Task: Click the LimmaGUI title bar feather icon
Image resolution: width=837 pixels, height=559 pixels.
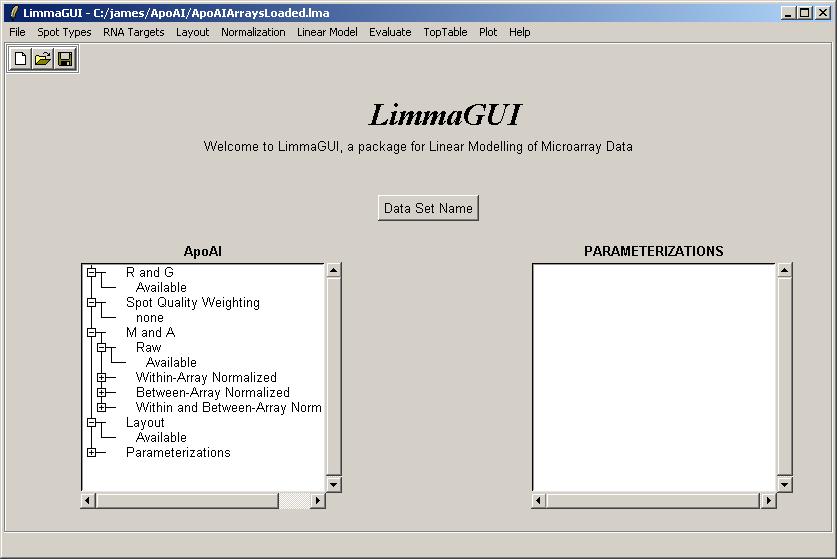Action: point(13,13)
